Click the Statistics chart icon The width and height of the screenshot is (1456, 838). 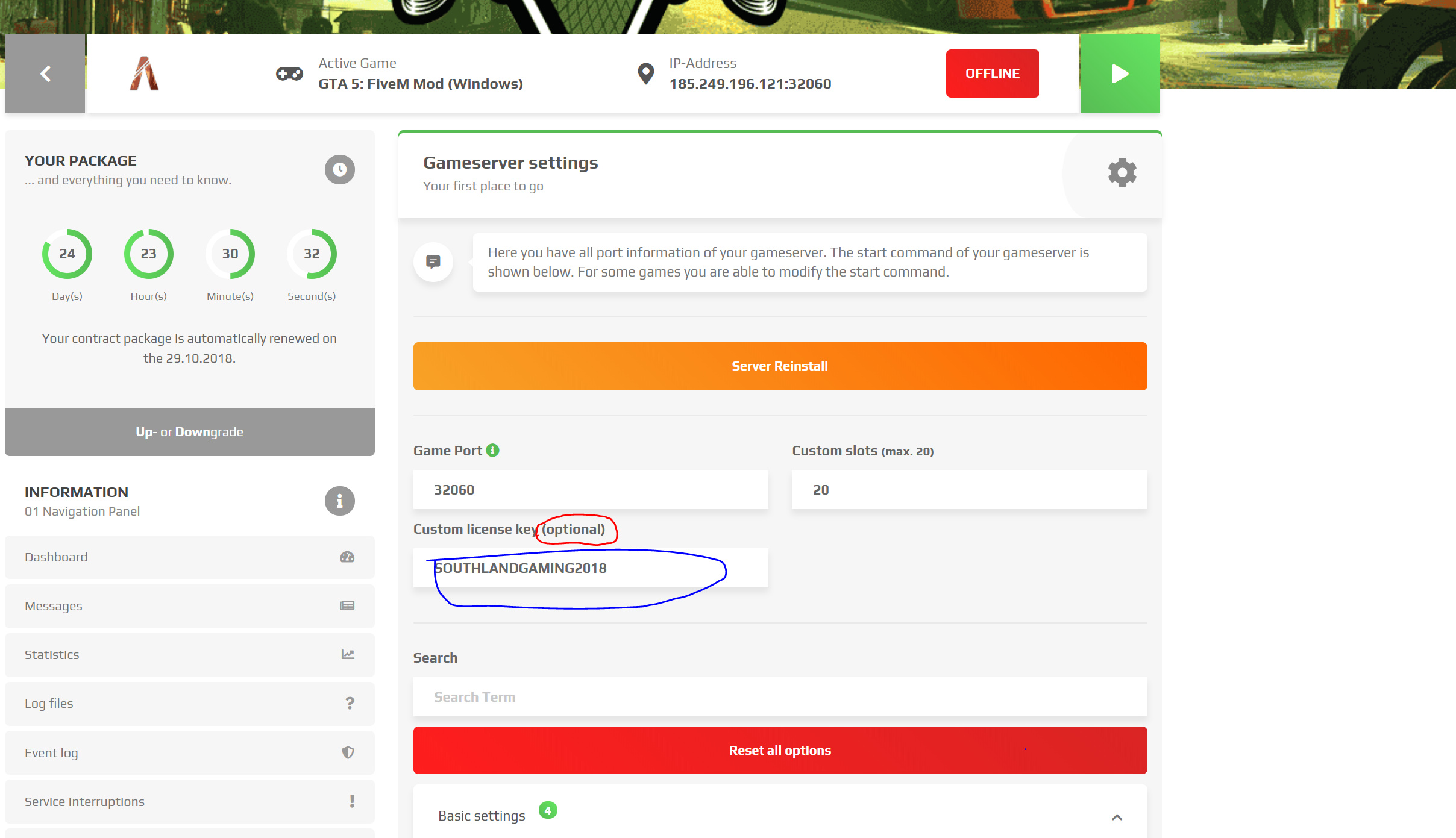click(x=348, y=654)
